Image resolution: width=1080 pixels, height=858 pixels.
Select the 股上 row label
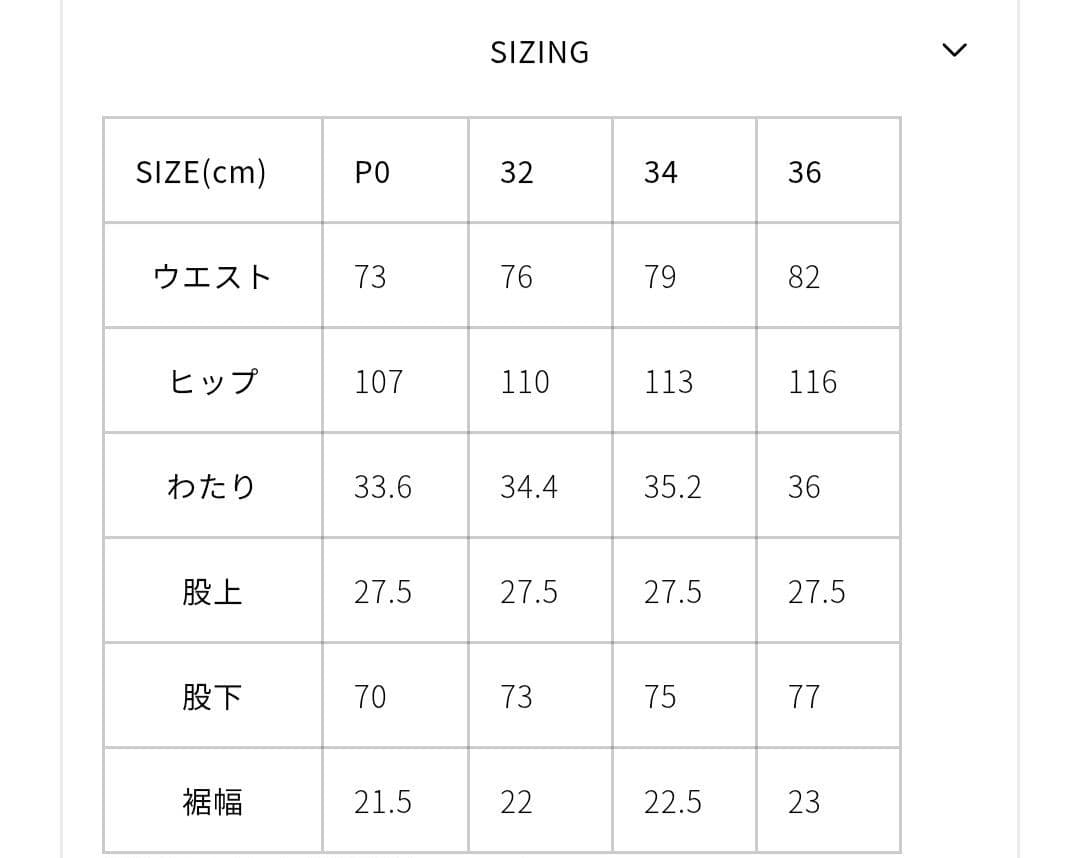click(x=212, y=592)
